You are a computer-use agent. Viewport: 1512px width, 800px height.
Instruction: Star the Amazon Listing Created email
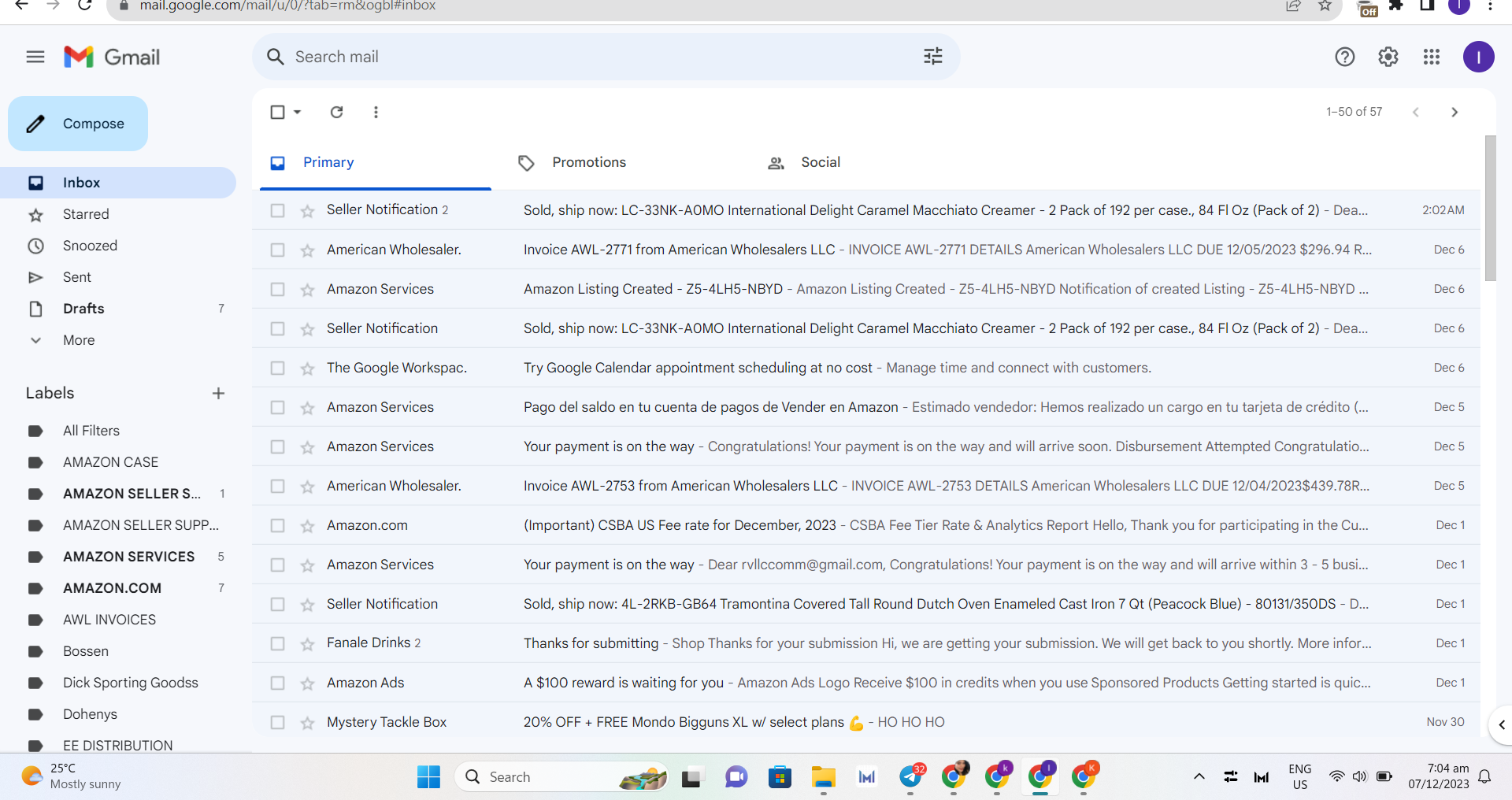307,290
